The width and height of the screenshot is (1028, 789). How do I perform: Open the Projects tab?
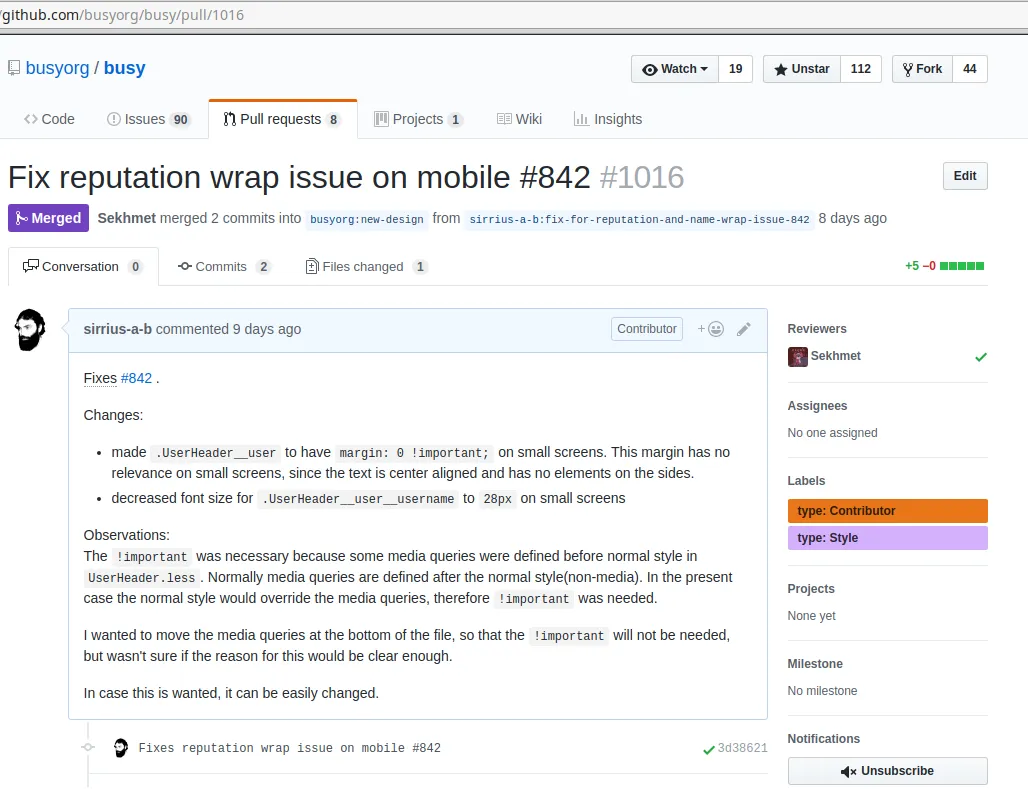(418, 119)
